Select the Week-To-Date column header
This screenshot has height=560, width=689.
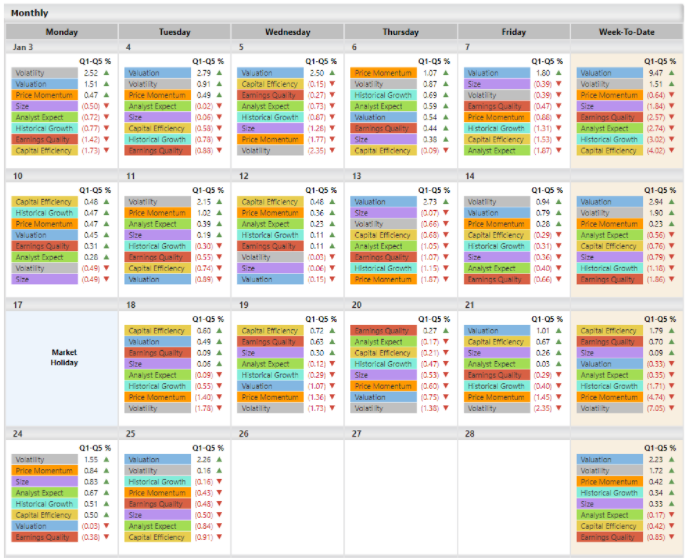[627, 32]
